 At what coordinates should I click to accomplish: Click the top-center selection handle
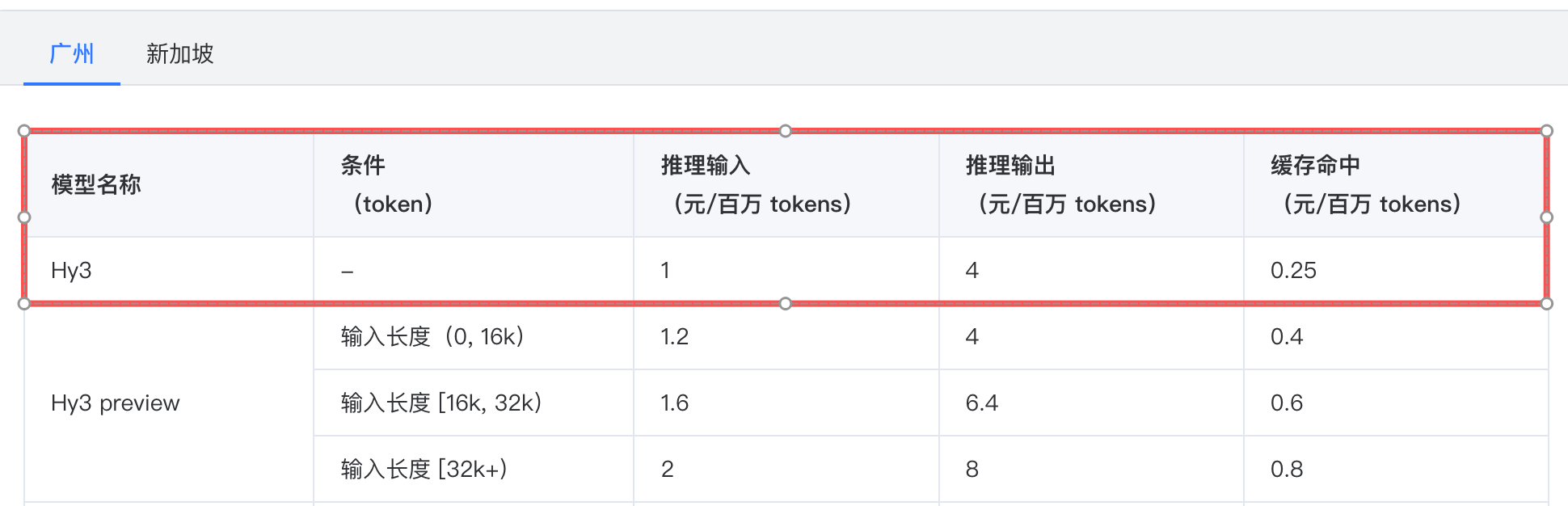pos(786,131)
